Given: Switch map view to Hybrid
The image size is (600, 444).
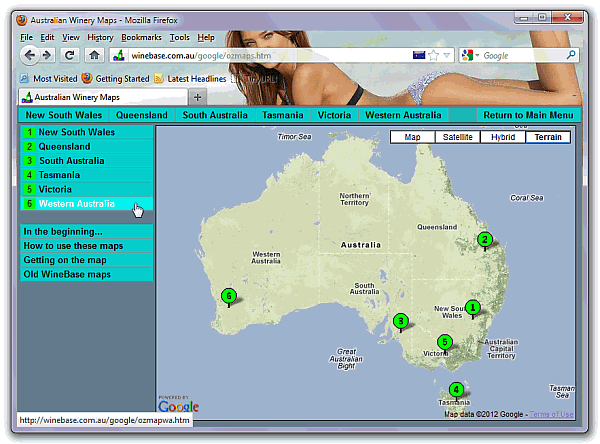Looking at the screenshot, I should pos(503,137).
